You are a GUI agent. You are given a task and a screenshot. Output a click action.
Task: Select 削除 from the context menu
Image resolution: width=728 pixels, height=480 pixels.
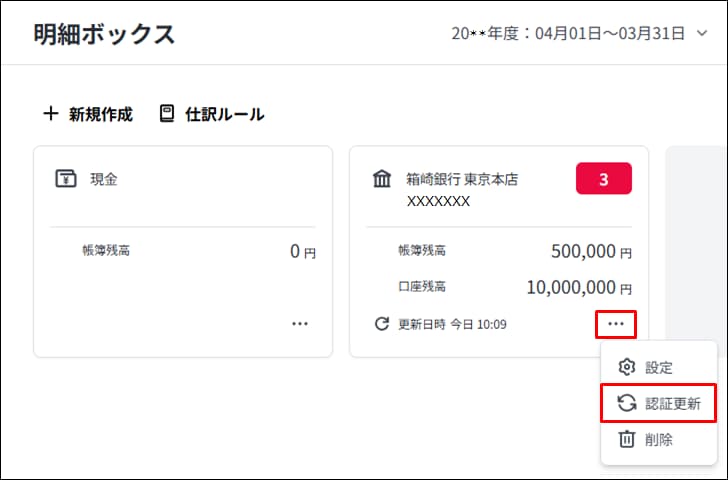click(x=659, y=439)
